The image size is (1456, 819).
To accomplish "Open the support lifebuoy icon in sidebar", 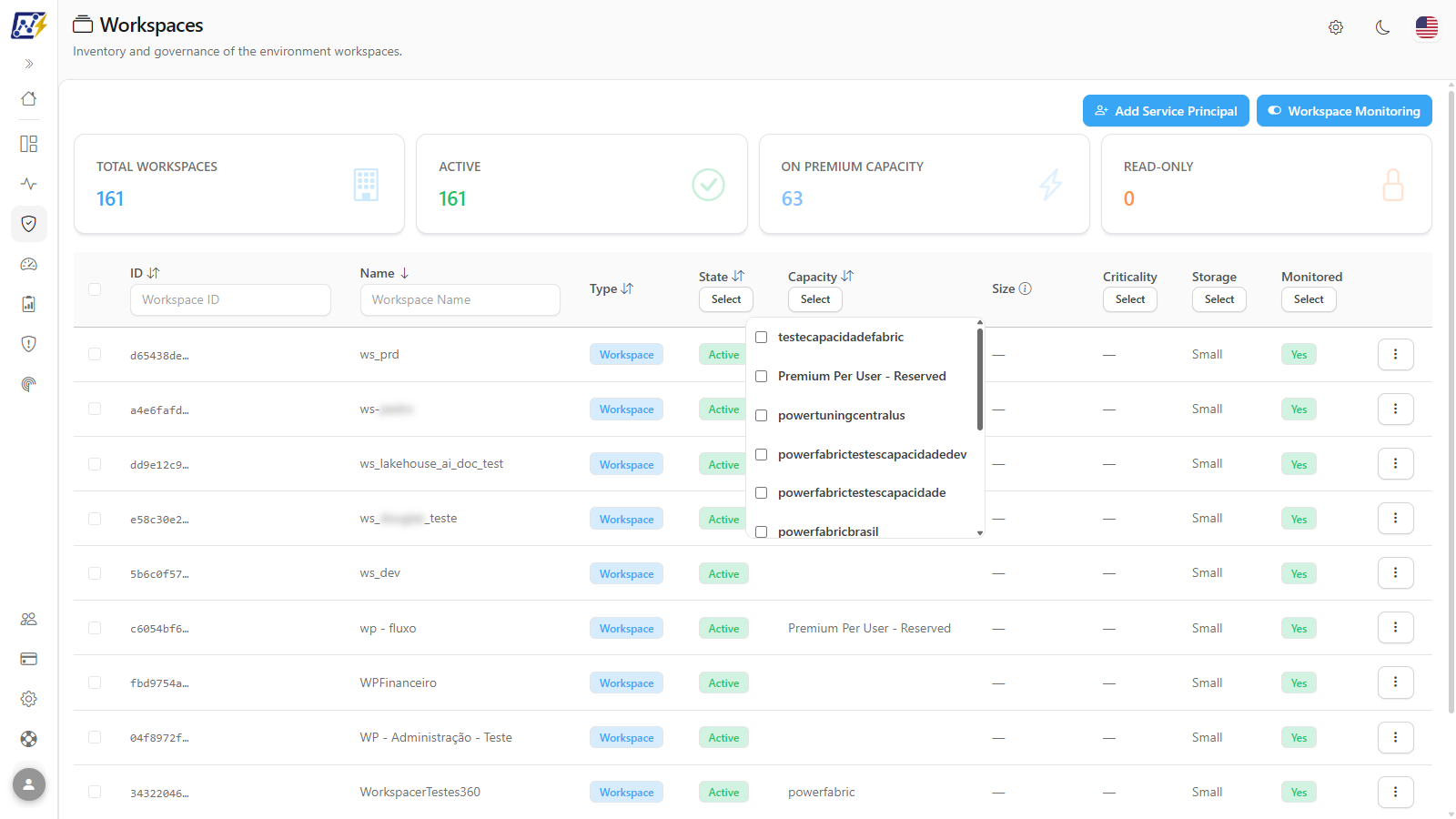I will (x=29, y=739).
